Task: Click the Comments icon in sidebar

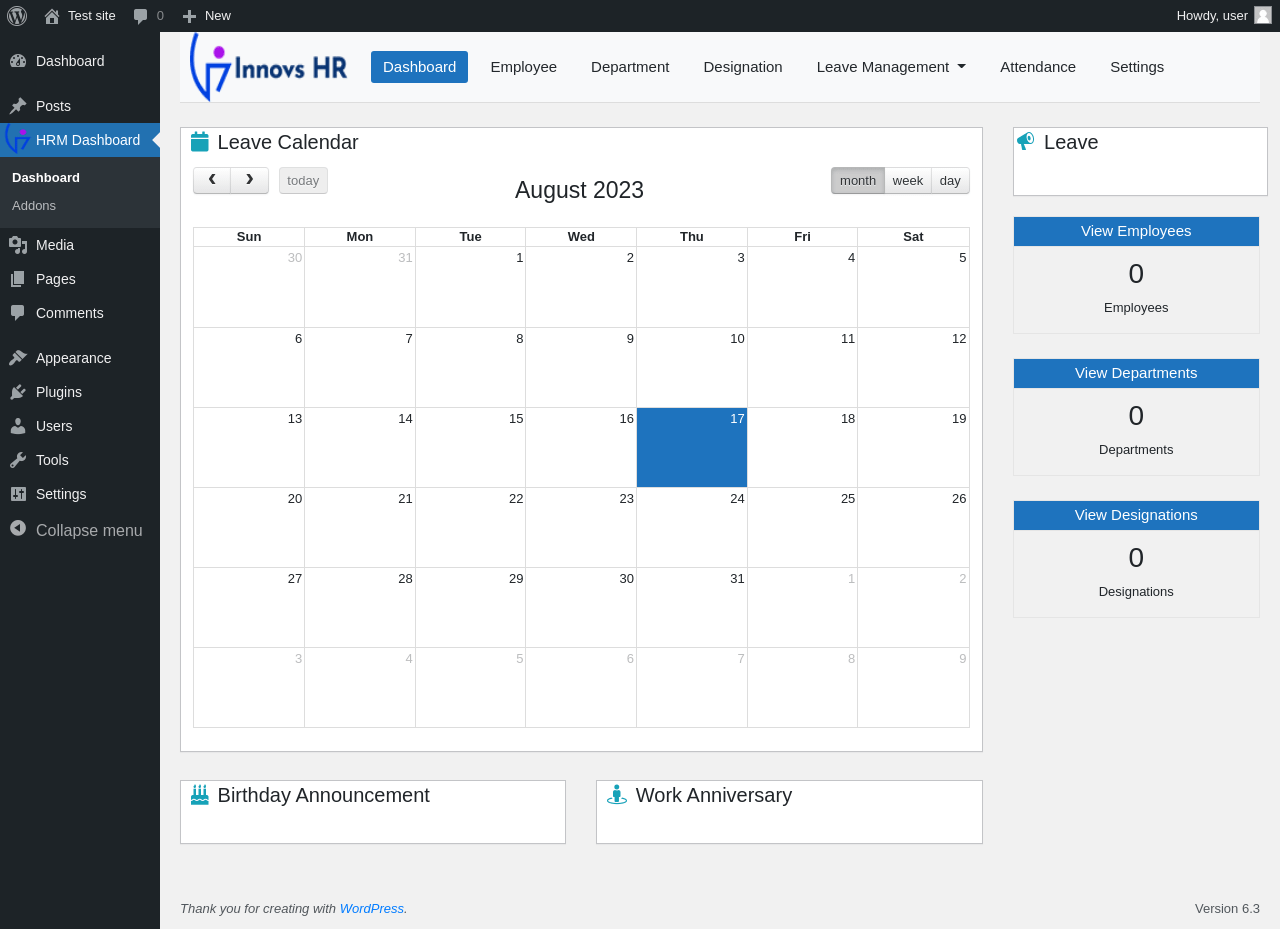Action: click(18, 313)
